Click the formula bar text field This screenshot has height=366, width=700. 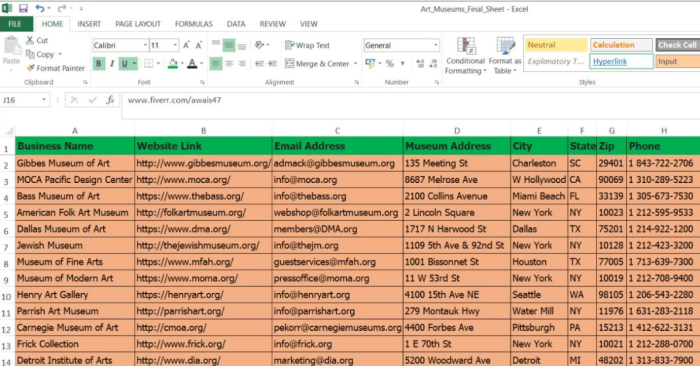point(411,105)
